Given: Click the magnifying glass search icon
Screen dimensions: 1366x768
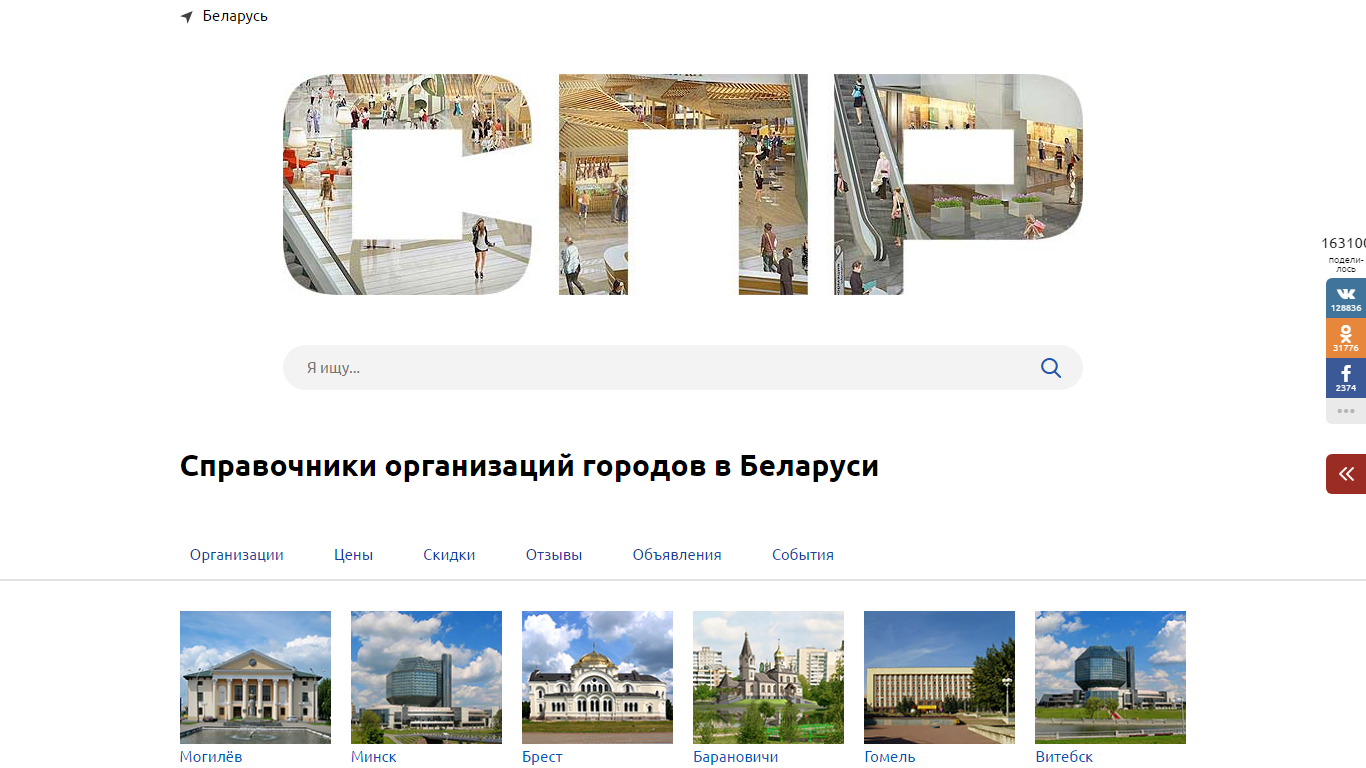Looking at the screenshot, I should pyautogui.click(x=1050, y=368).
